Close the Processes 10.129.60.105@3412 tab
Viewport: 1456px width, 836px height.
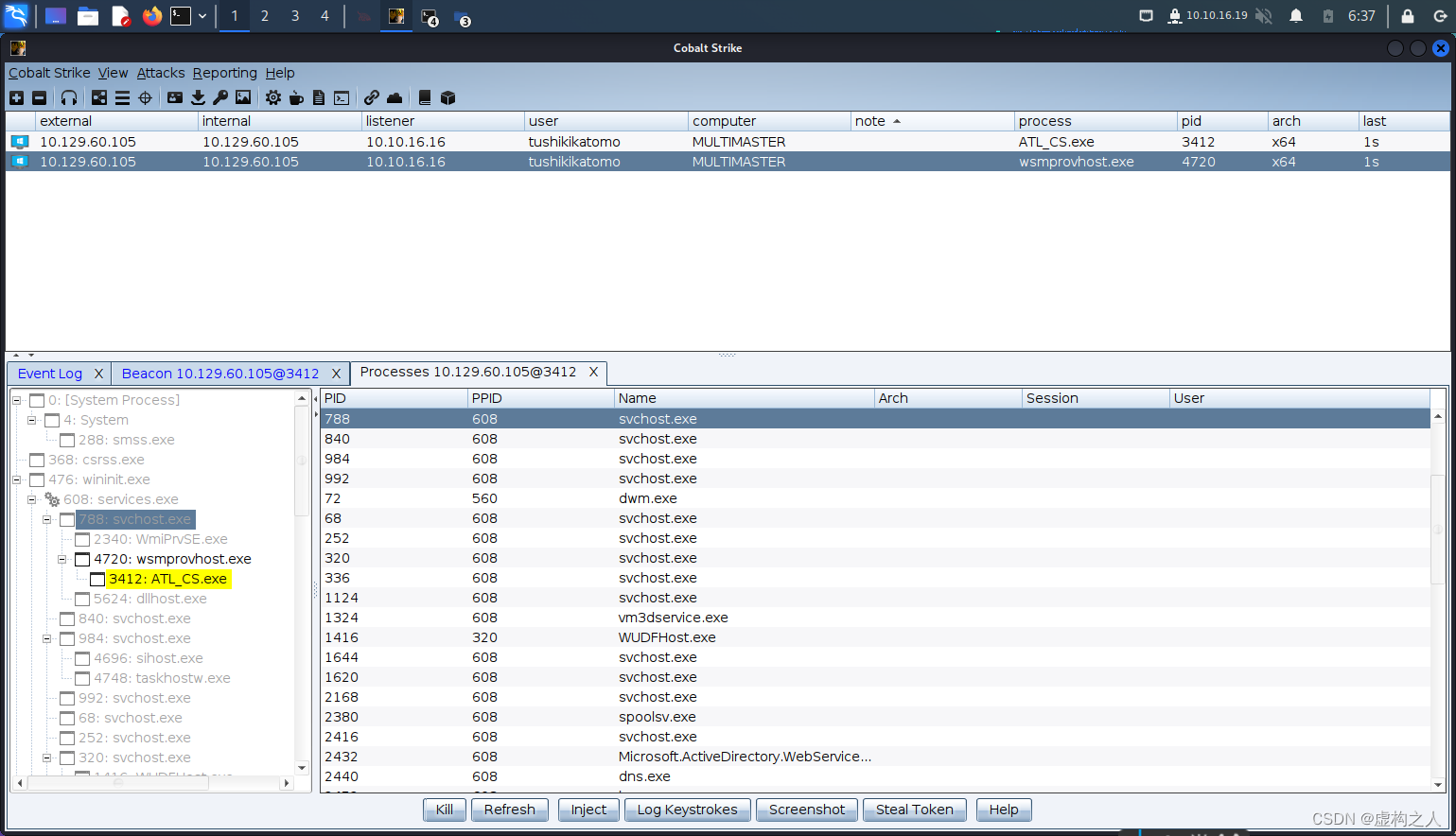pyautogui.click(x=593, y=373)
